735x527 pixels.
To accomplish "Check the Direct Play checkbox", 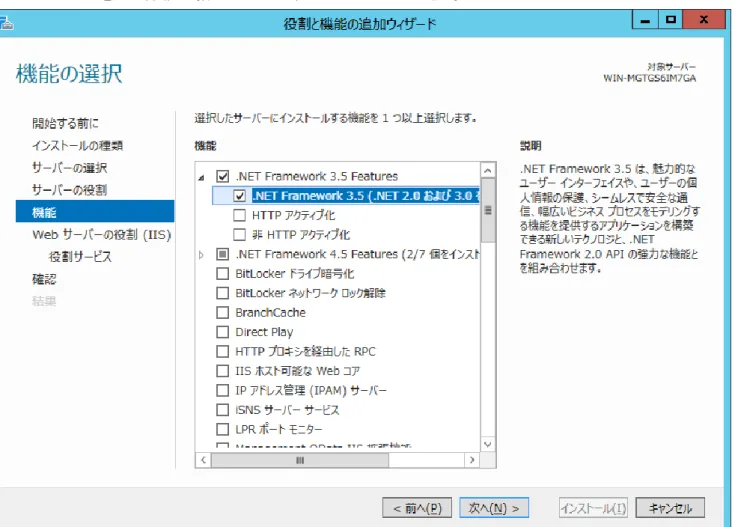I will click(223, 332).
